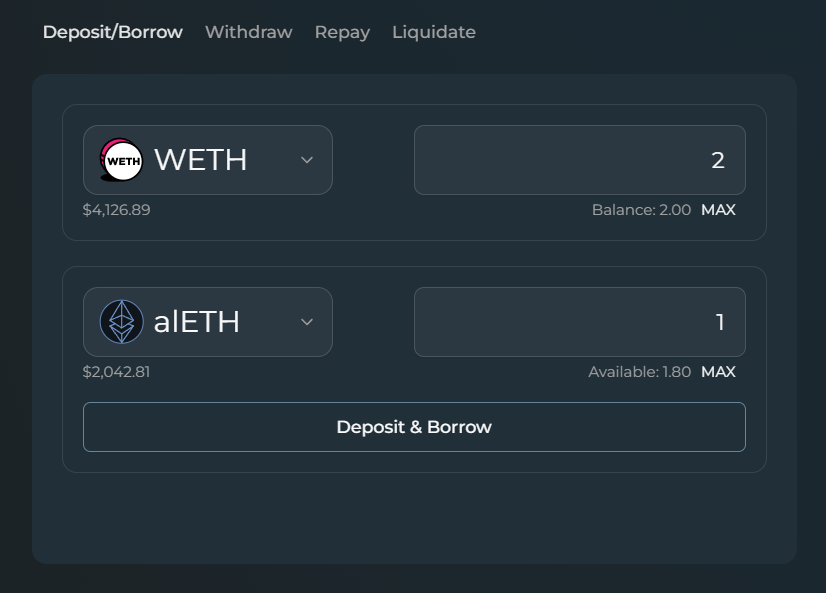This screenshot has height=593, width=826.
Task: Click the $4,126.89 value text
Action: 117,210
